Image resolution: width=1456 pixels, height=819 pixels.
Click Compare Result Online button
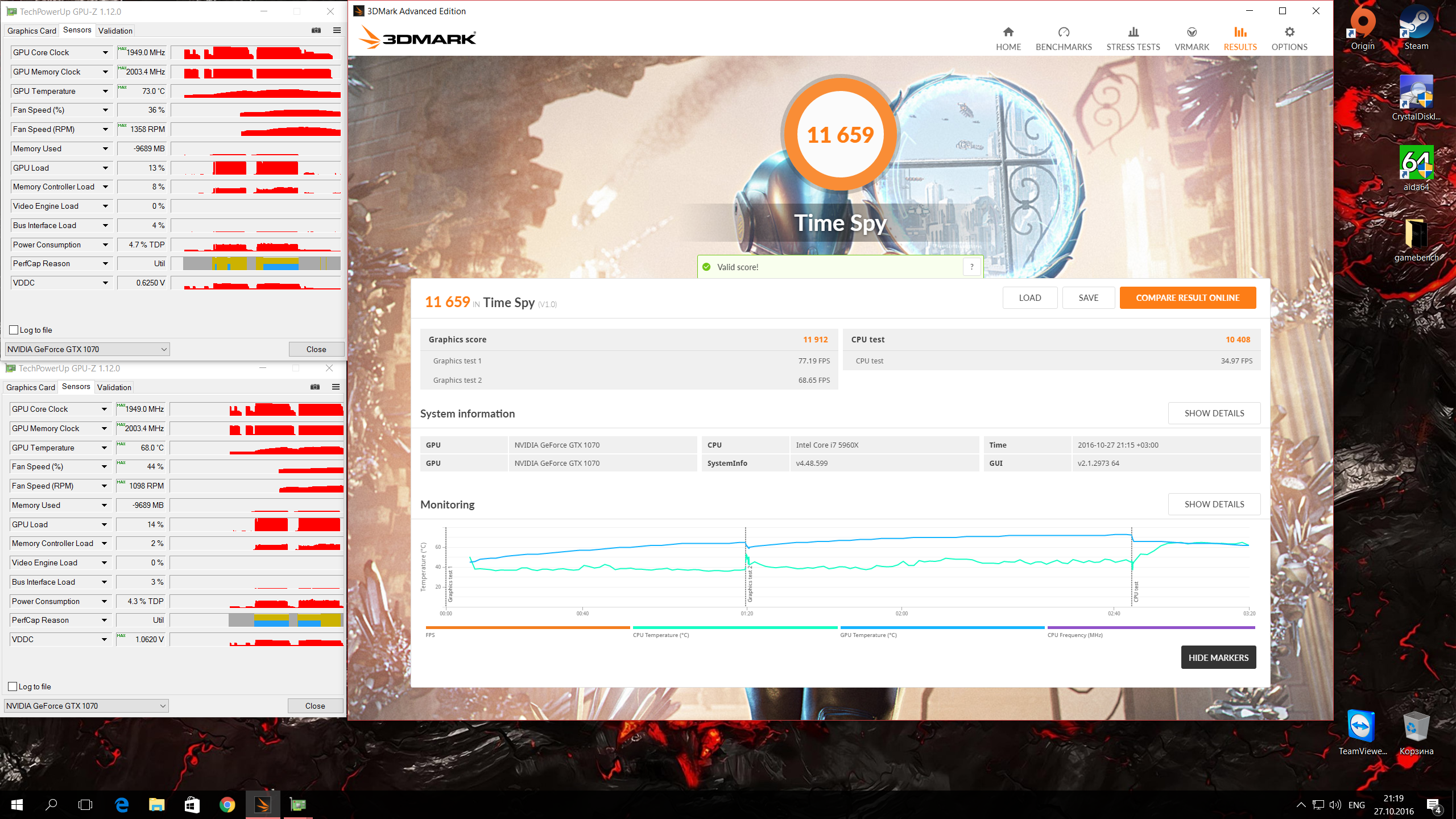[x=1188, y=297]
